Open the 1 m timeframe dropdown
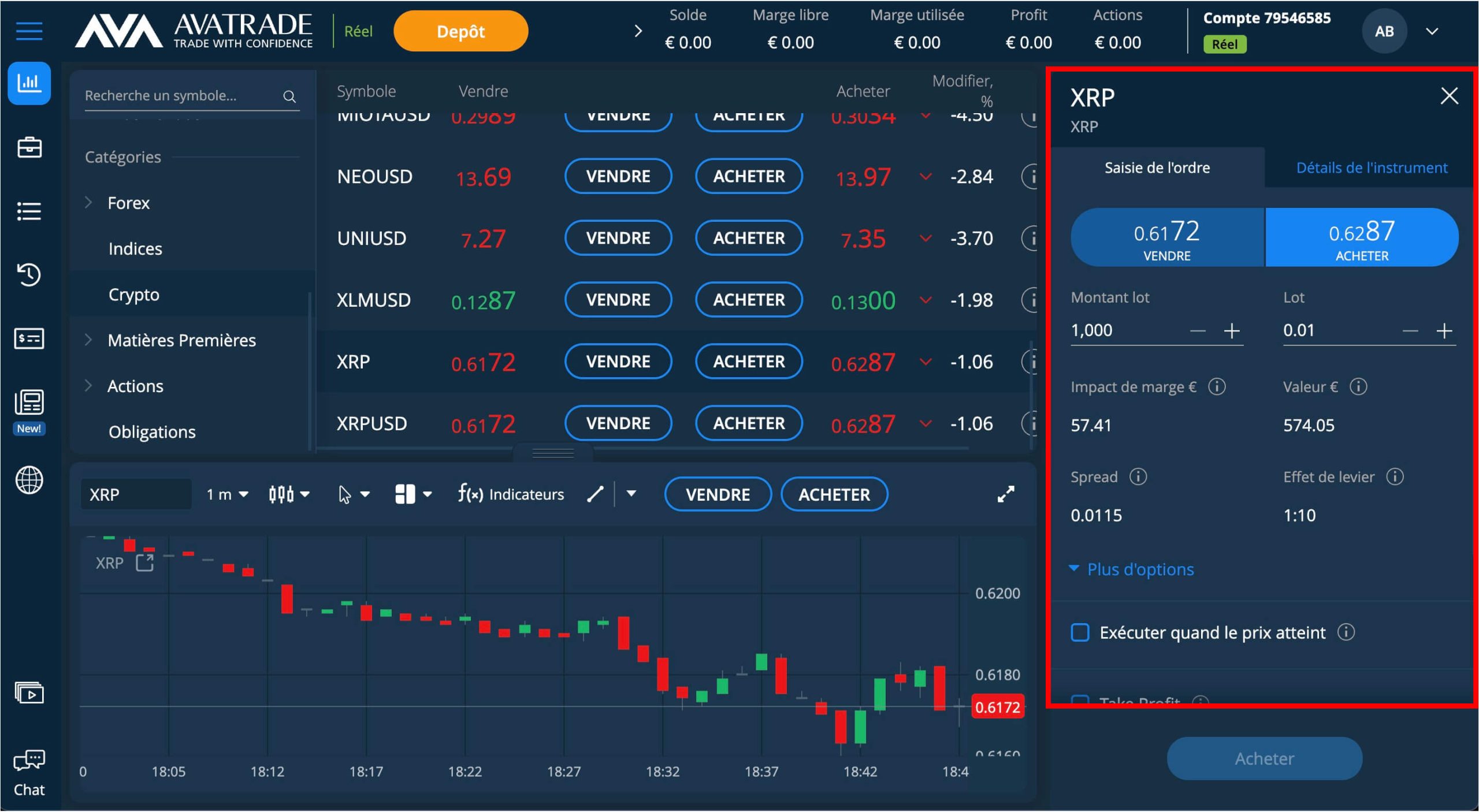This screenshot has width=1479, height=812. click(227, 494)
